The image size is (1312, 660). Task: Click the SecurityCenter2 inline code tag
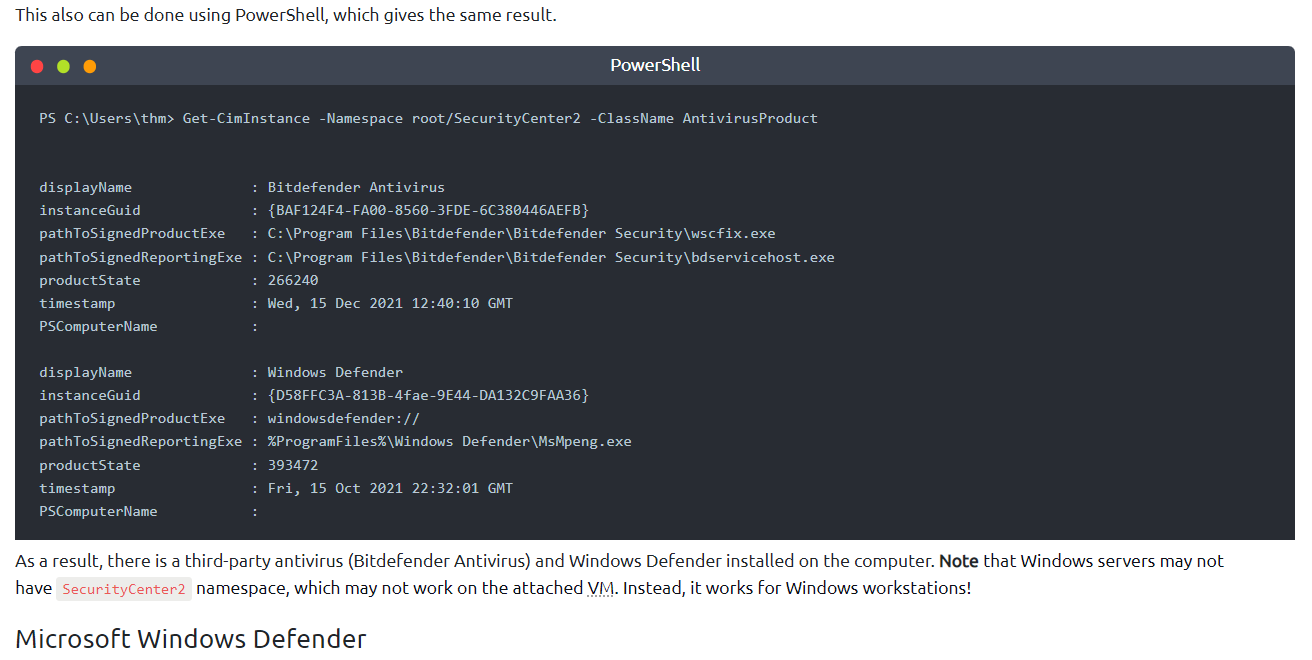click(x=124, y=589)
